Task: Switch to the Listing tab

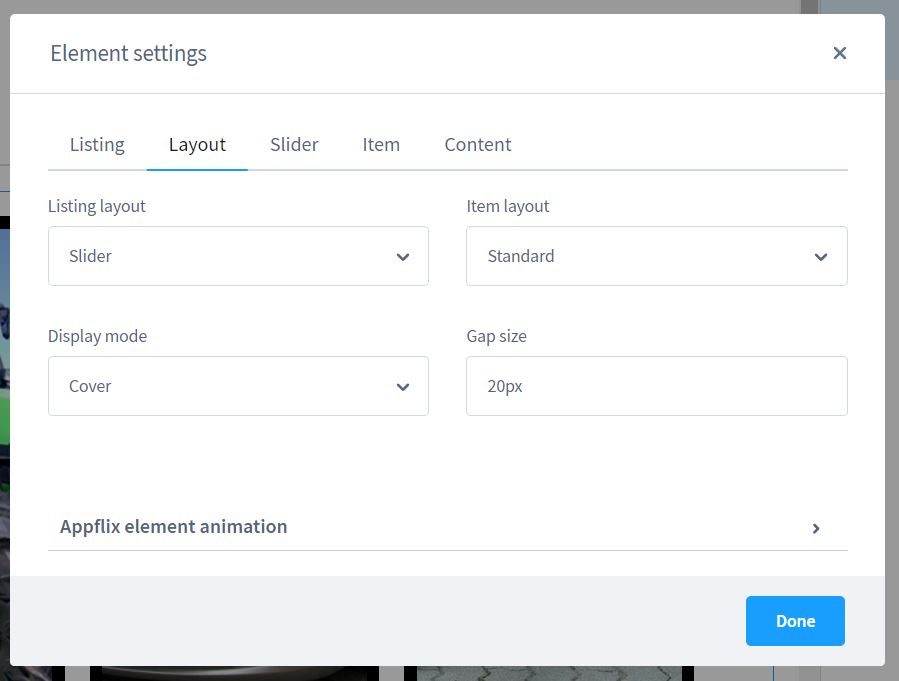Action: [x=97, y=145]
